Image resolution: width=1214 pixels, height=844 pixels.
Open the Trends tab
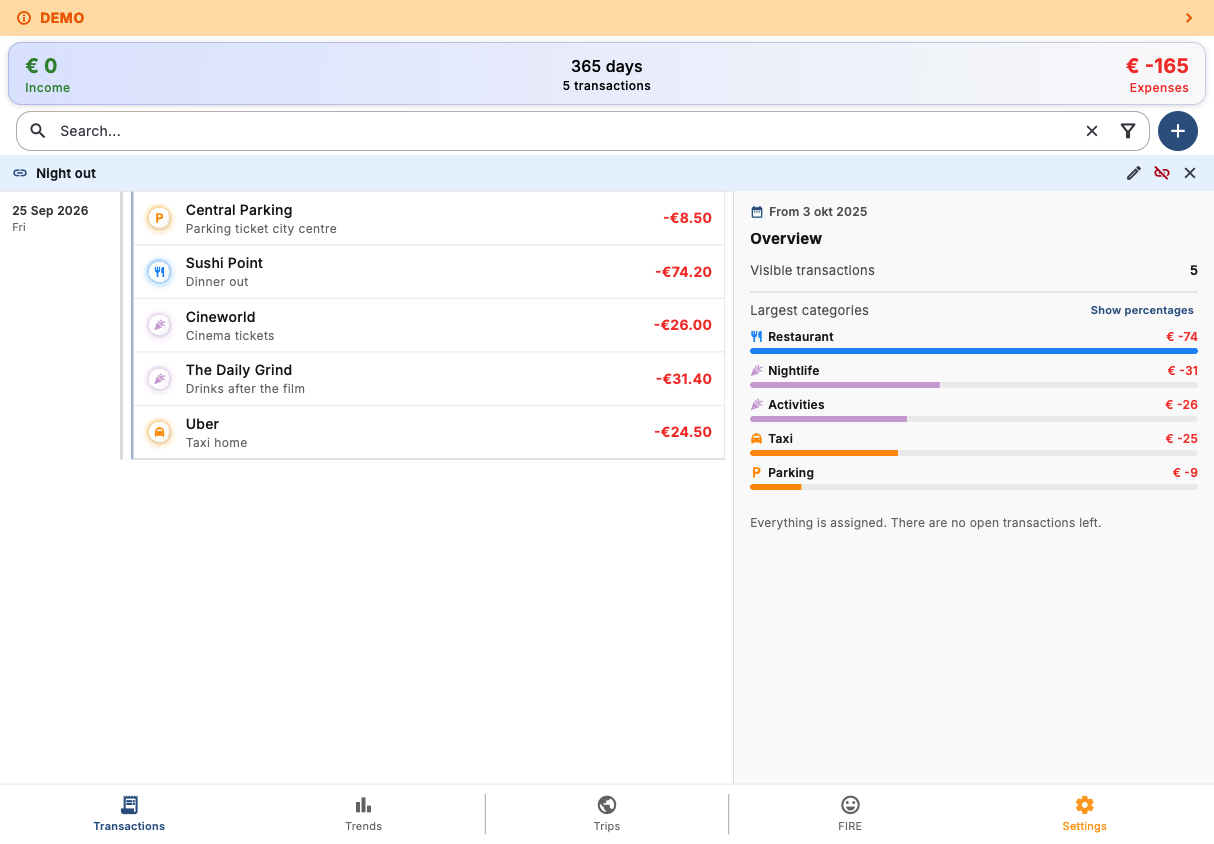click(363, 813)
